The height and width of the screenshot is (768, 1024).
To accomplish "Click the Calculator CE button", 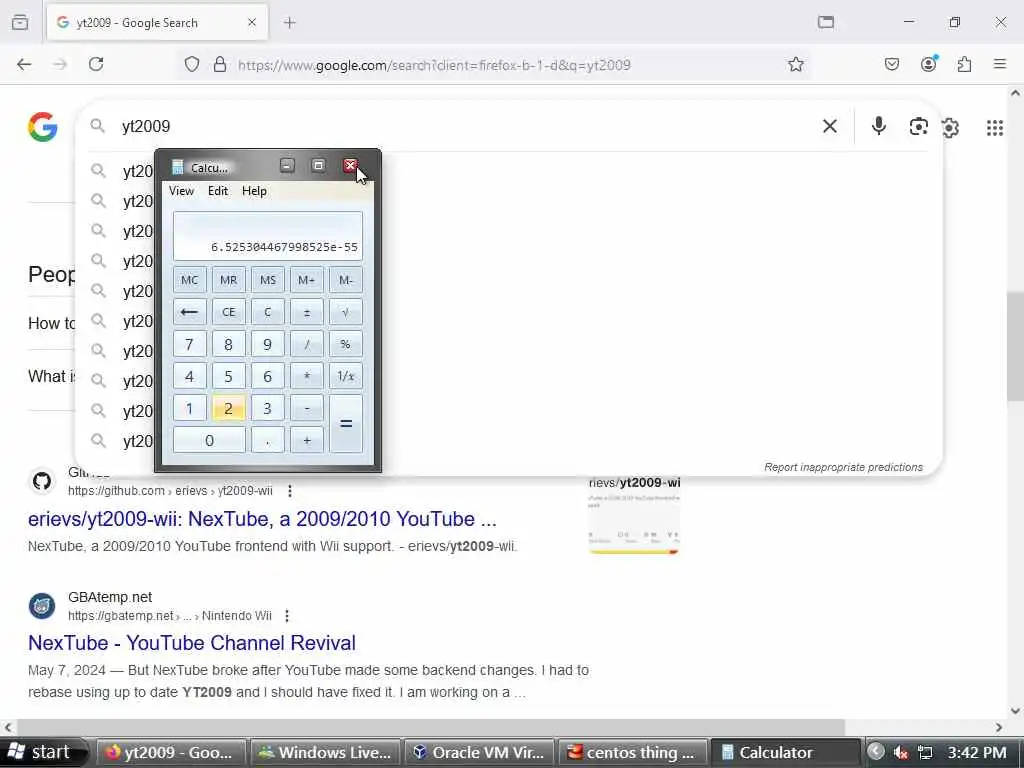I will pos(229,312).
